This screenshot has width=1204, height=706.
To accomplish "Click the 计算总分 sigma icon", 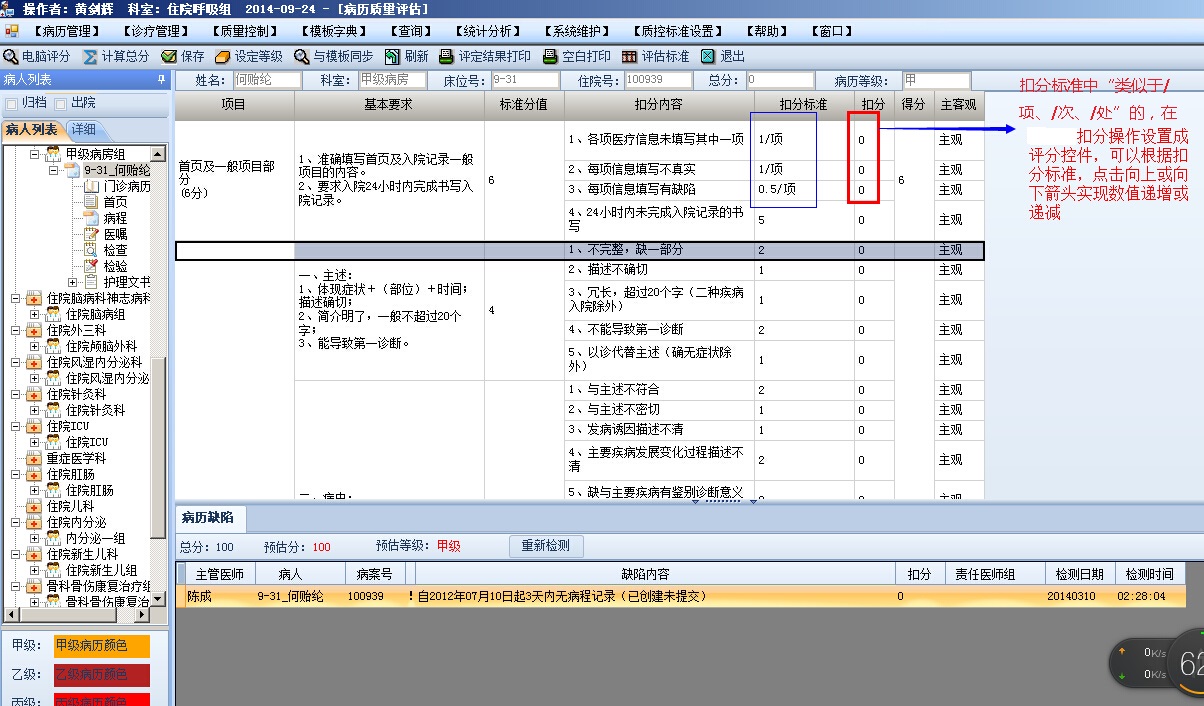I will coord(90,57).
